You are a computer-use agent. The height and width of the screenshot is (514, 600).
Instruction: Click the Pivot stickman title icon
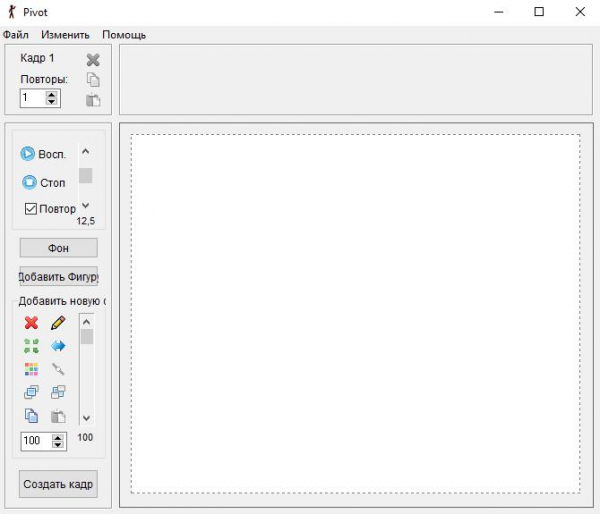click(12, 12)
